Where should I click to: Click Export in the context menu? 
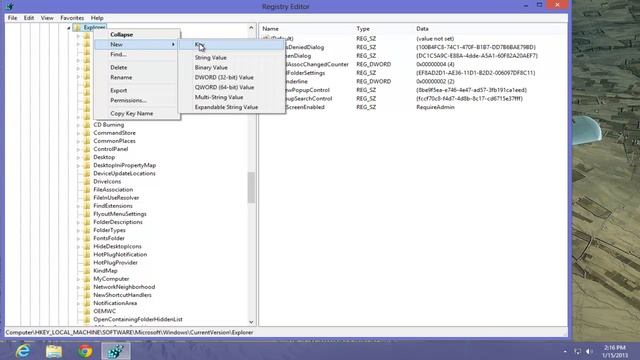click(x=137, y=90)
